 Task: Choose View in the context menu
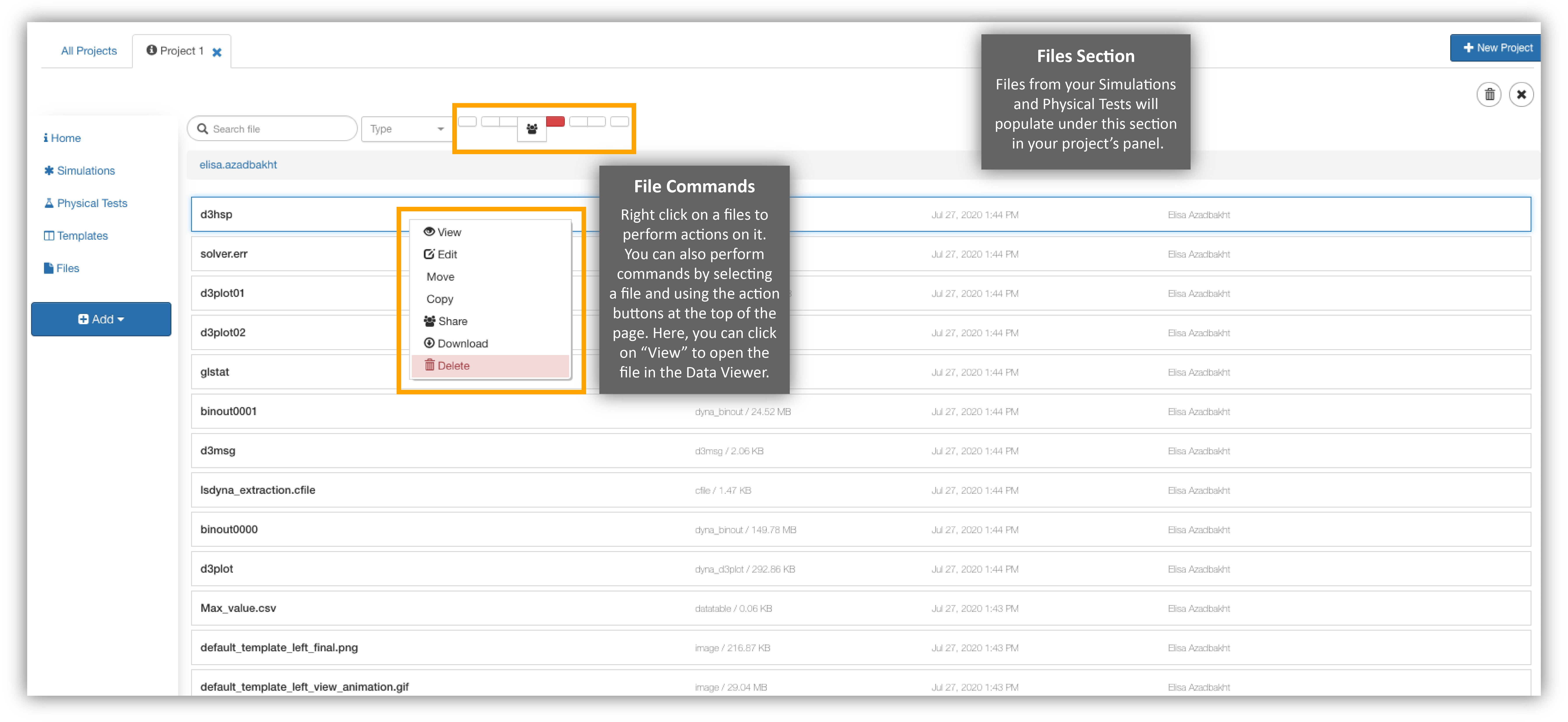(x=491, y=232)
